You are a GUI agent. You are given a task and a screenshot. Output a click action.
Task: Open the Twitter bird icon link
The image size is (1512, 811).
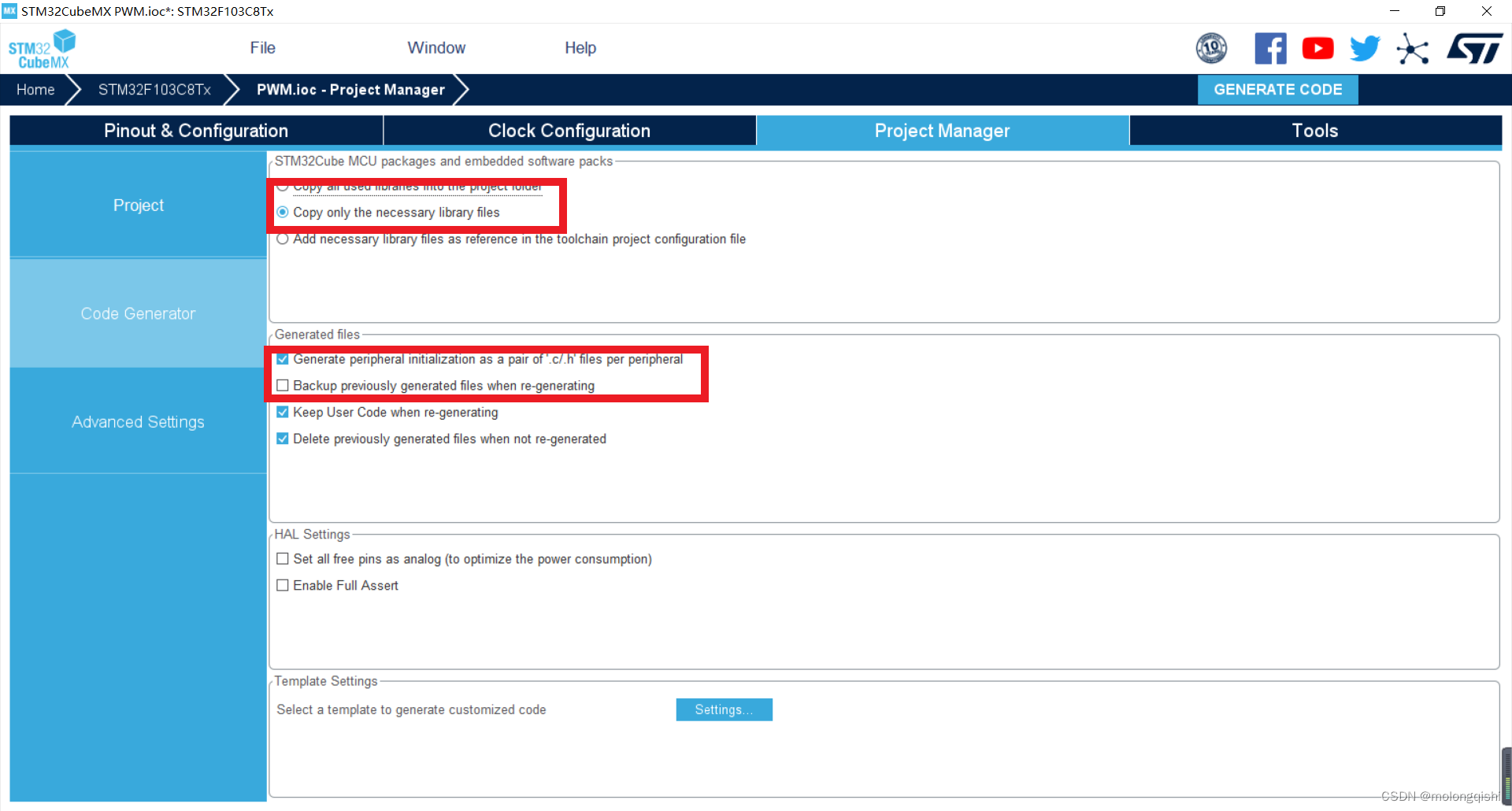click(1365, 49)
